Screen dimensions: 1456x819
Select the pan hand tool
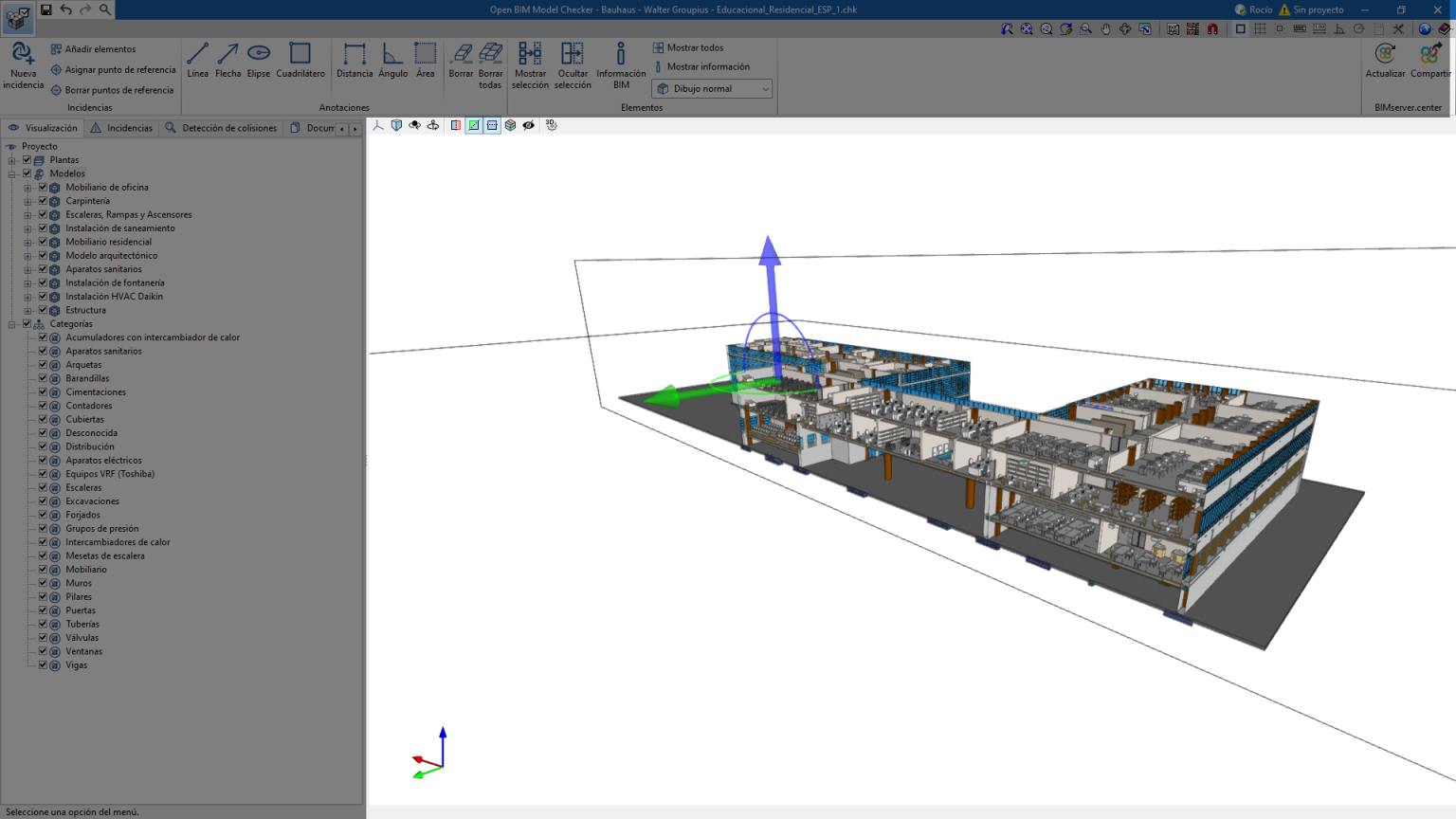[1105, 29]
